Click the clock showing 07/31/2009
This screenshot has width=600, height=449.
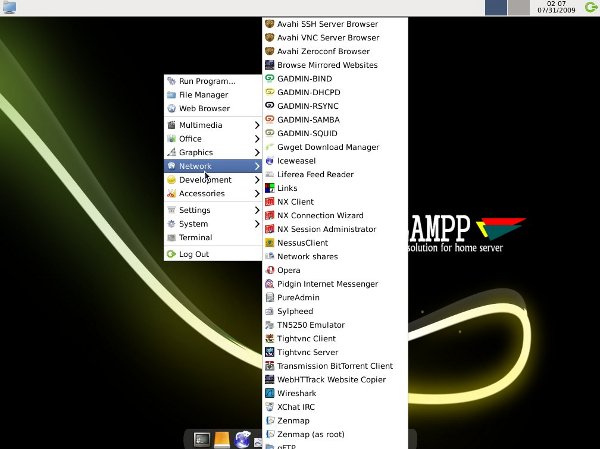556,7
